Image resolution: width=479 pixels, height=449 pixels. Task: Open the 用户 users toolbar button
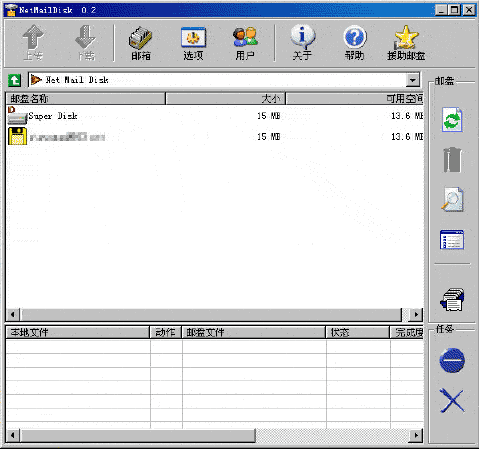coord(245,43)
